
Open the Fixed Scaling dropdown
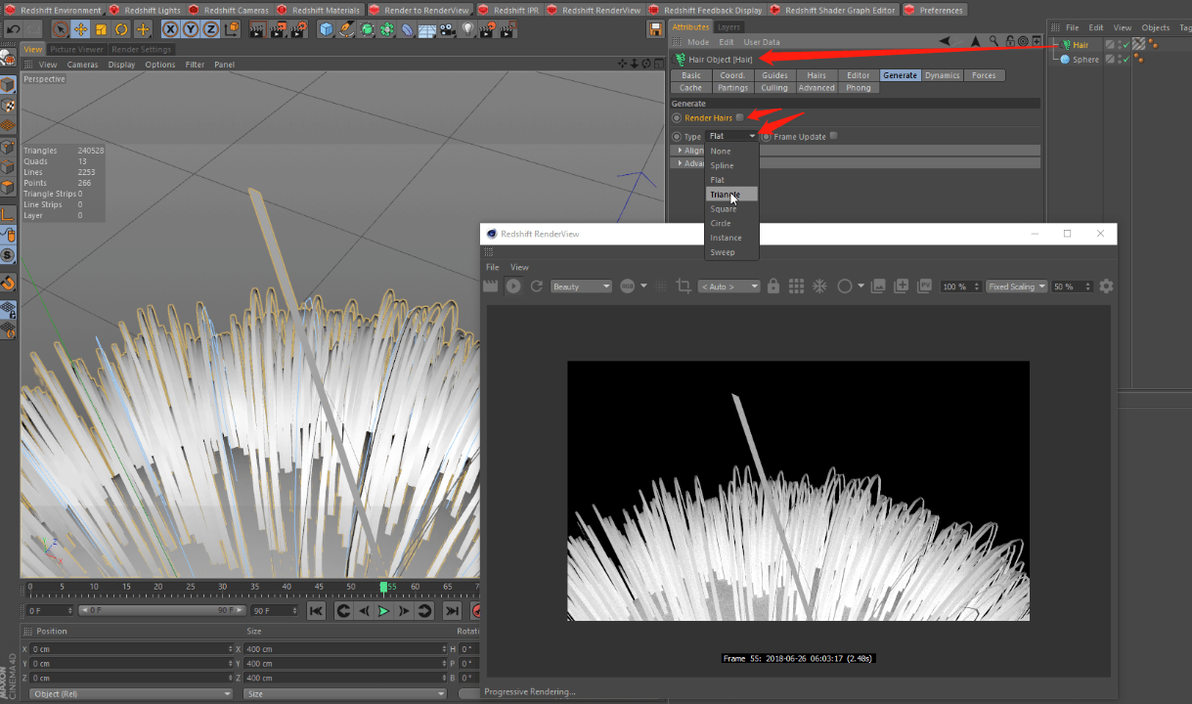pos(1016,286)
